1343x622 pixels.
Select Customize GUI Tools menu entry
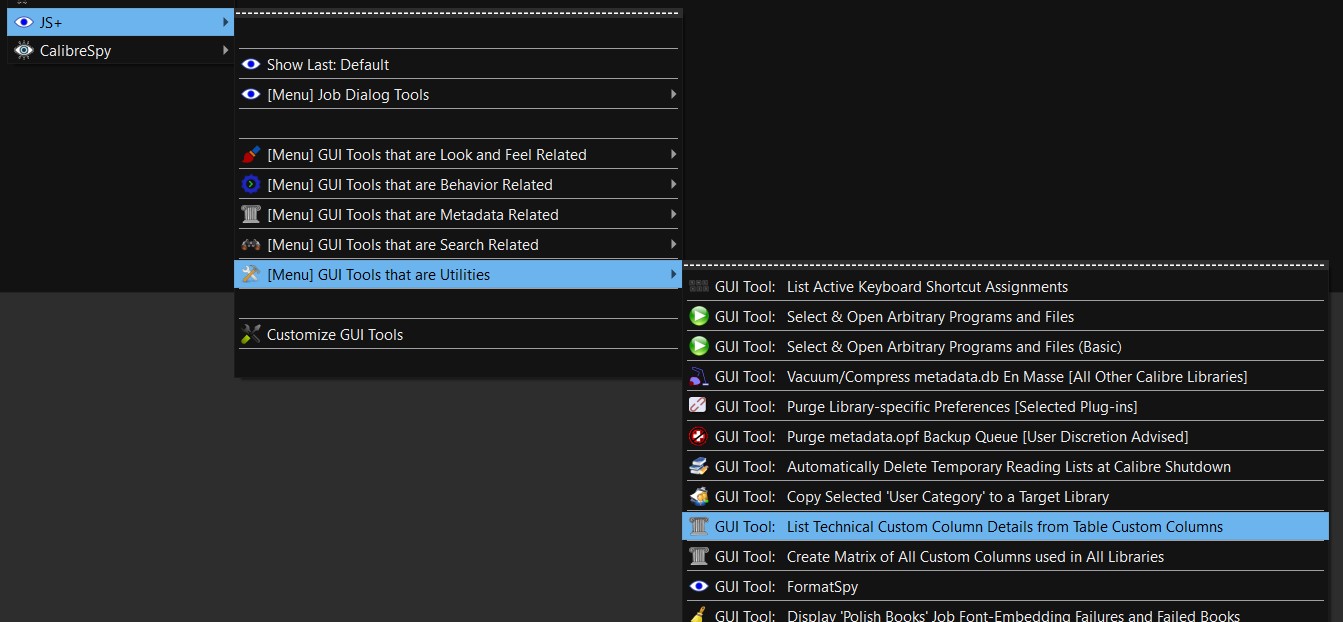335,335
